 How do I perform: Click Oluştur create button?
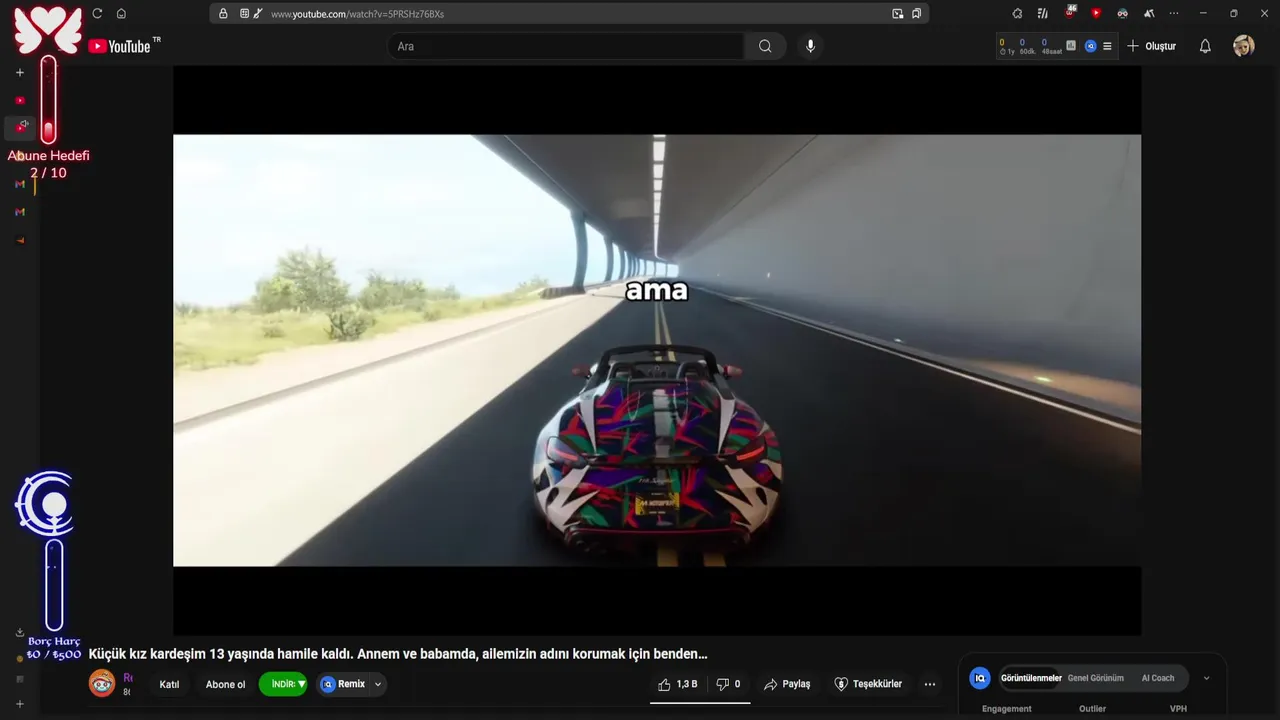click(x=1152, y=46)
